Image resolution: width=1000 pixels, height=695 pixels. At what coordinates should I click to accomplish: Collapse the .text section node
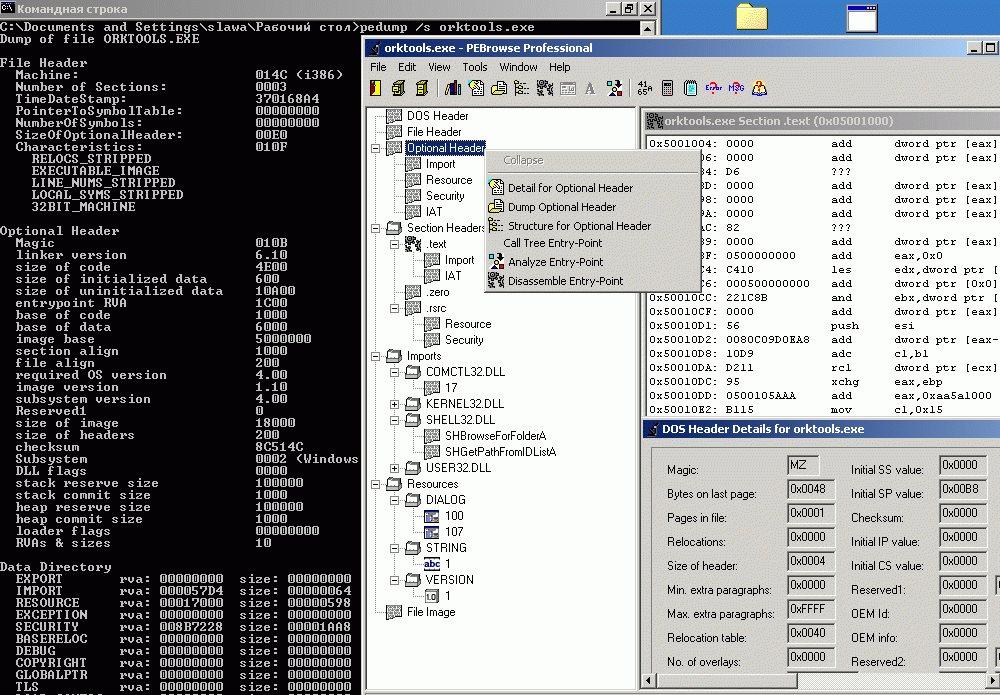pos(395,244)
